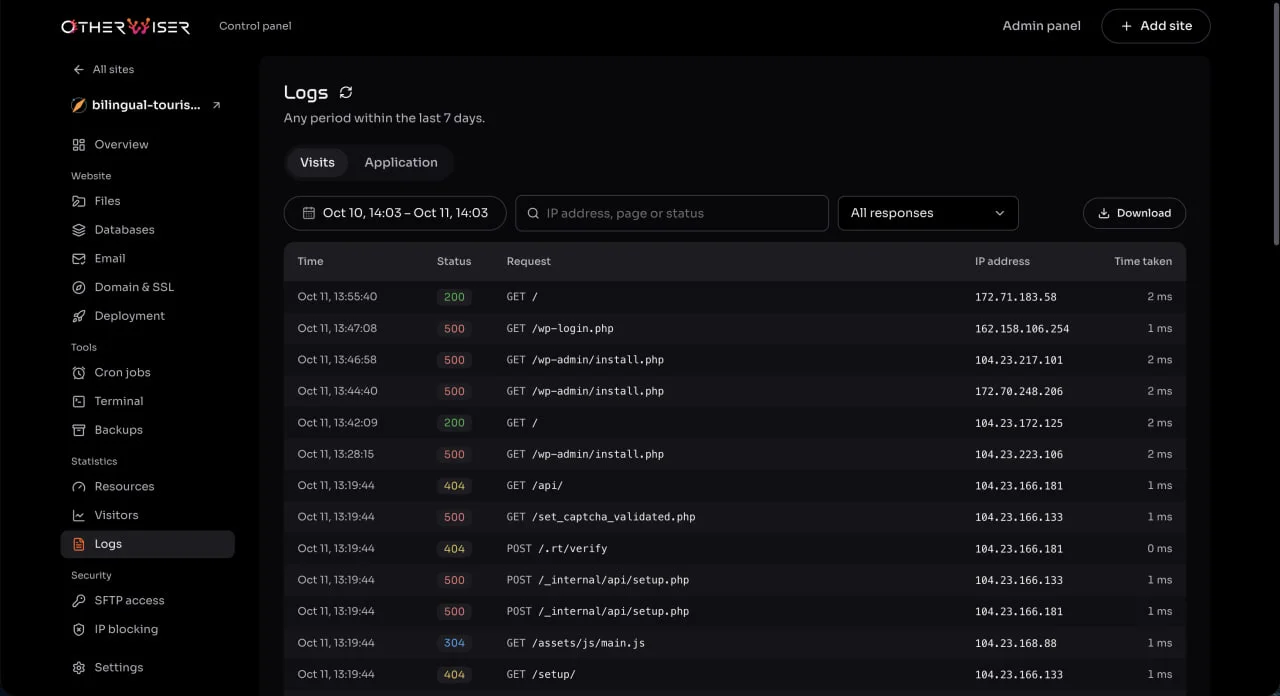Refresh logs with the reload icon
This screenshot has height=696, width=1280.
pyautogui.click(x=346, y=92)
